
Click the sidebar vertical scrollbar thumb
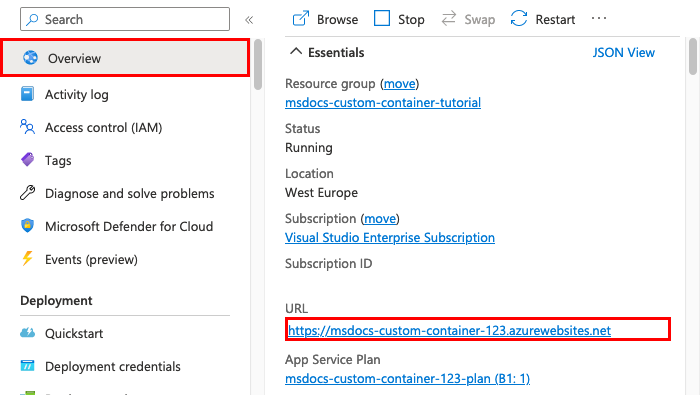pos(258,65)
